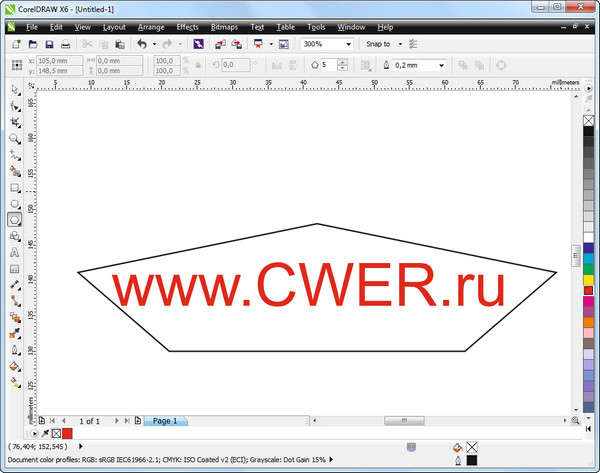The image size is (600, 473).
Task: Select the Table tool
Action: (x=15, y=268)
